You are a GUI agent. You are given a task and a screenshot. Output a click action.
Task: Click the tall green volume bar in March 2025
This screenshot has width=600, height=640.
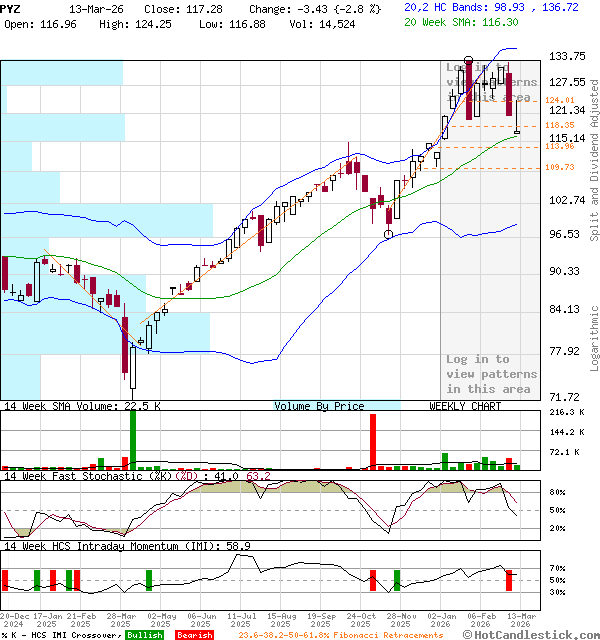[x=132, y=438]
